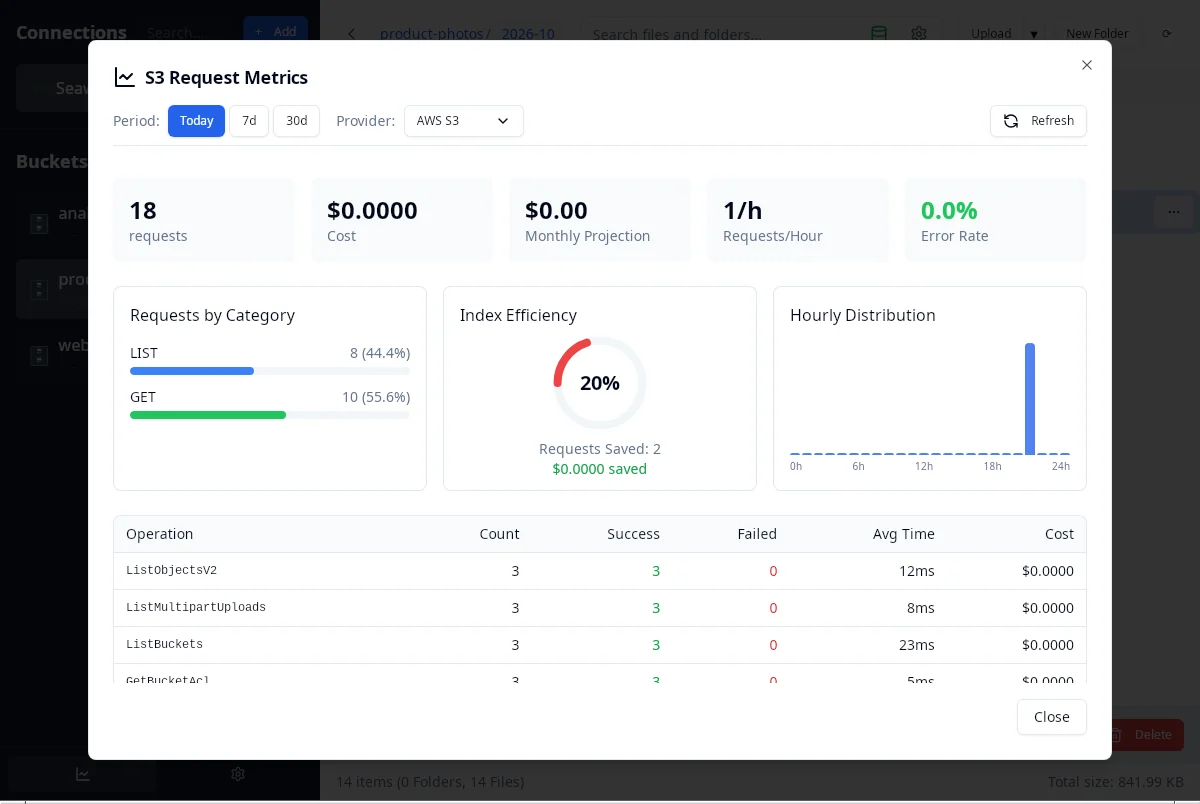Click the tall bar in Hourly Distribution
Screen dimensions: 1200x804
pyautogui.click(x=1030, y=399)
